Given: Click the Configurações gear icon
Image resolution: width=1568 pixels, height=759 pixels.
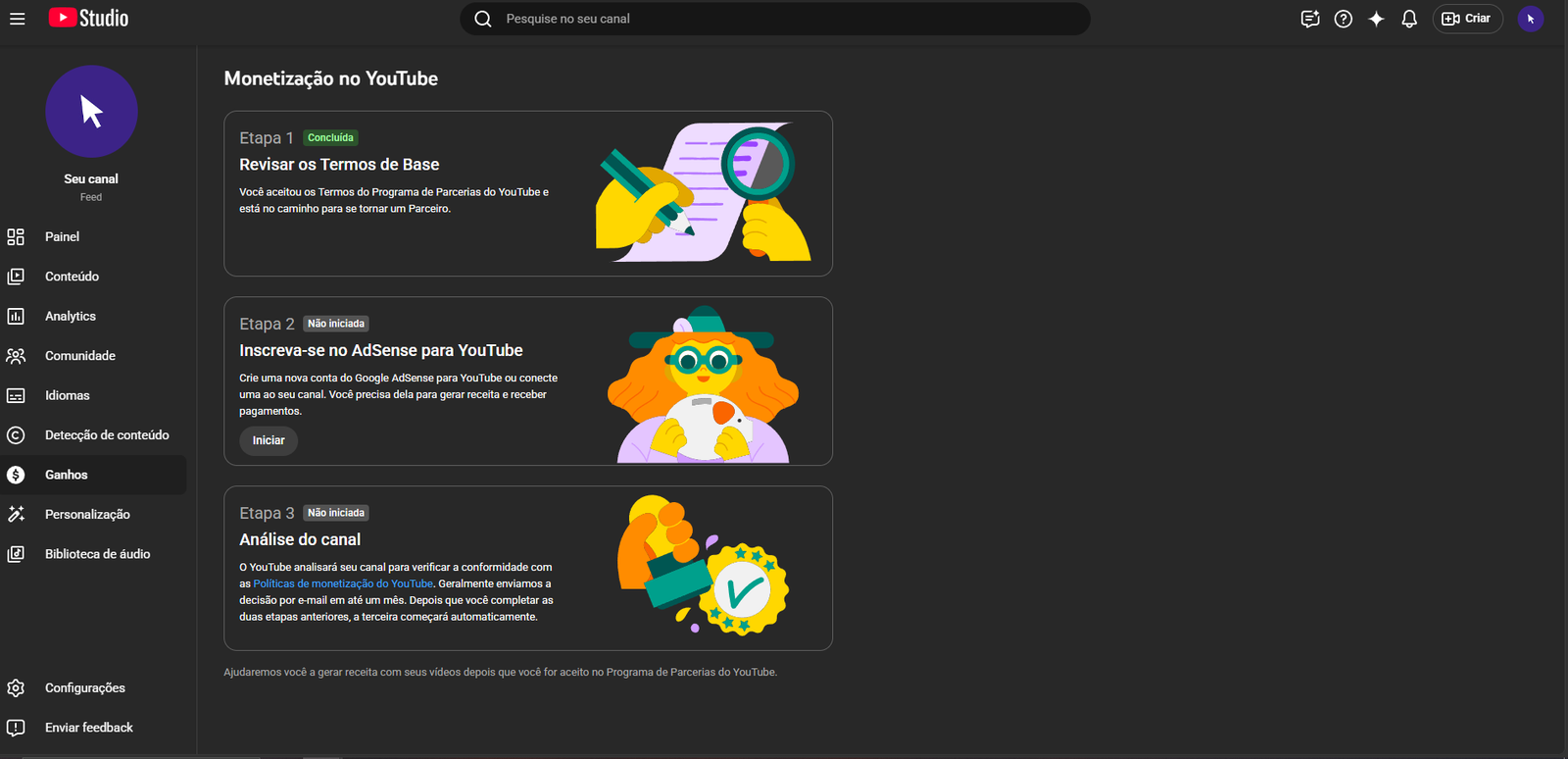Looking at the screenshot, I should click(16, 687).
